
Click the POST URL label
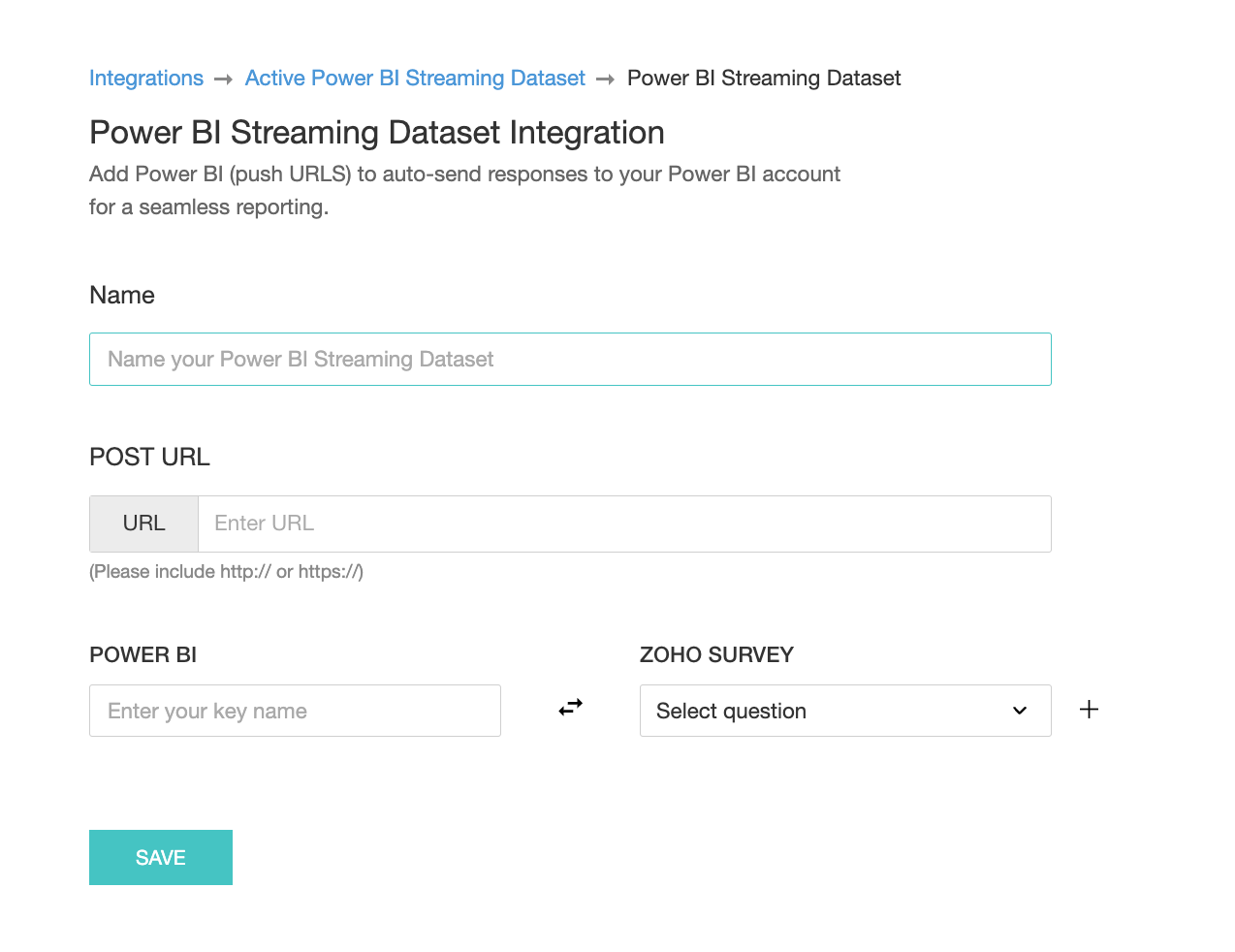pos(149,458)
